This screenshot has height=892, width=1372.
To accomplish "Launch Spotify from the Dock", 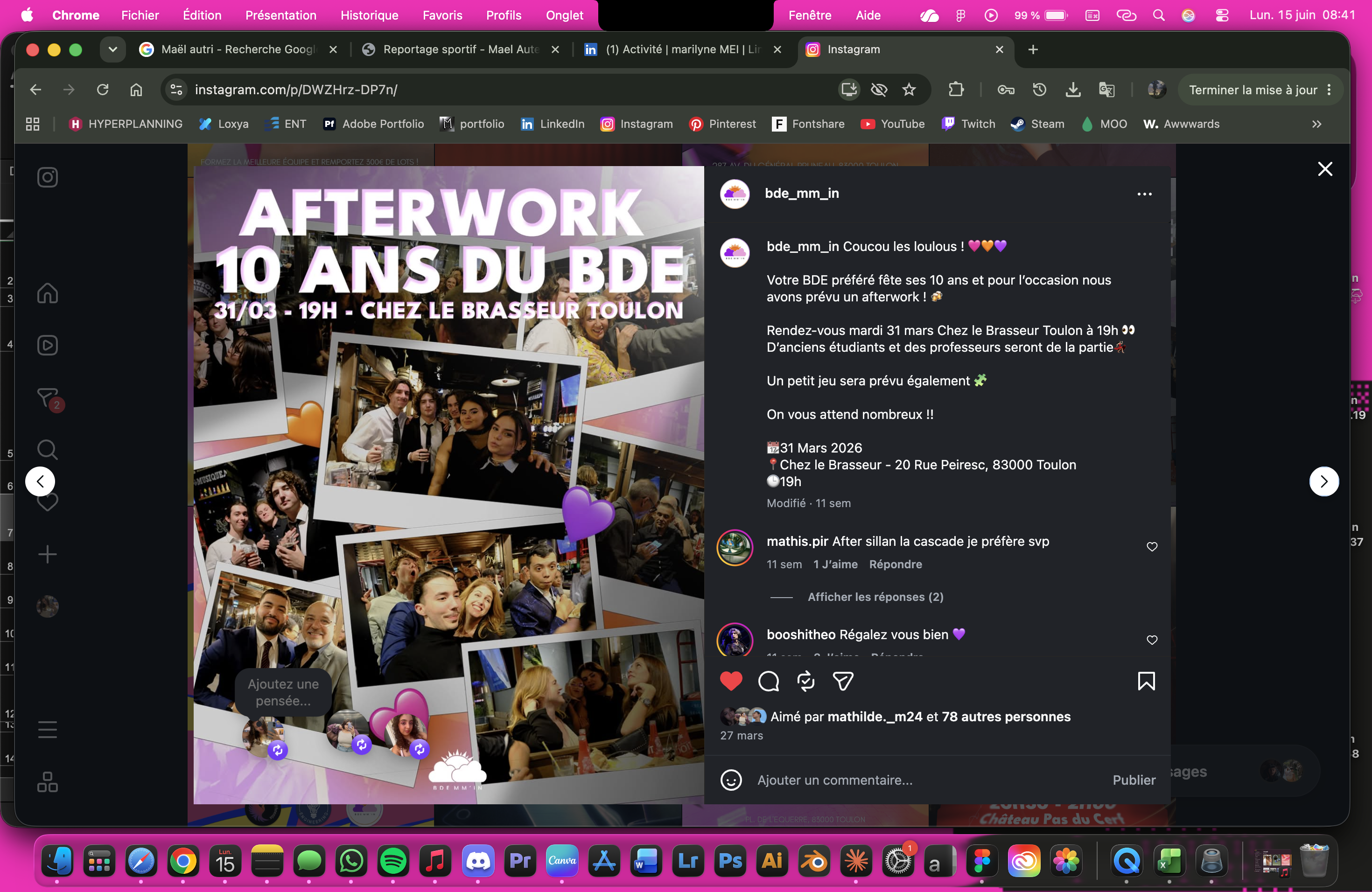I will 393,861.
